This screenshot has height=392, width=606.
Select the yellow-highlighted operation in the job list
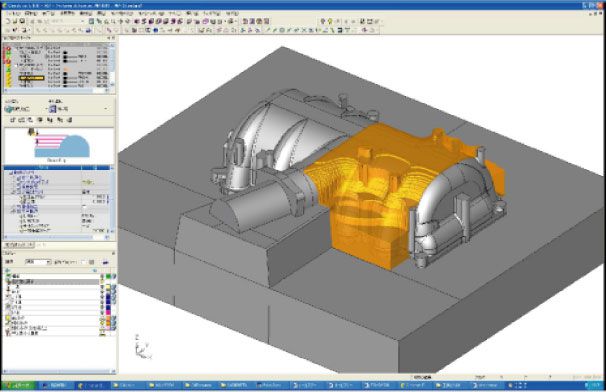[32, 78]
